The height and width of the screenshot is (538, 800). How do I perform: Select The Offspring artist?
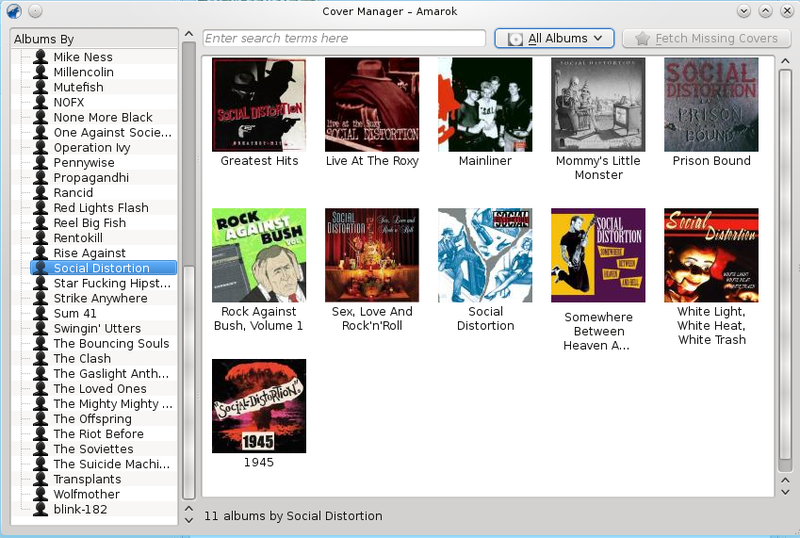pos(104,419)
